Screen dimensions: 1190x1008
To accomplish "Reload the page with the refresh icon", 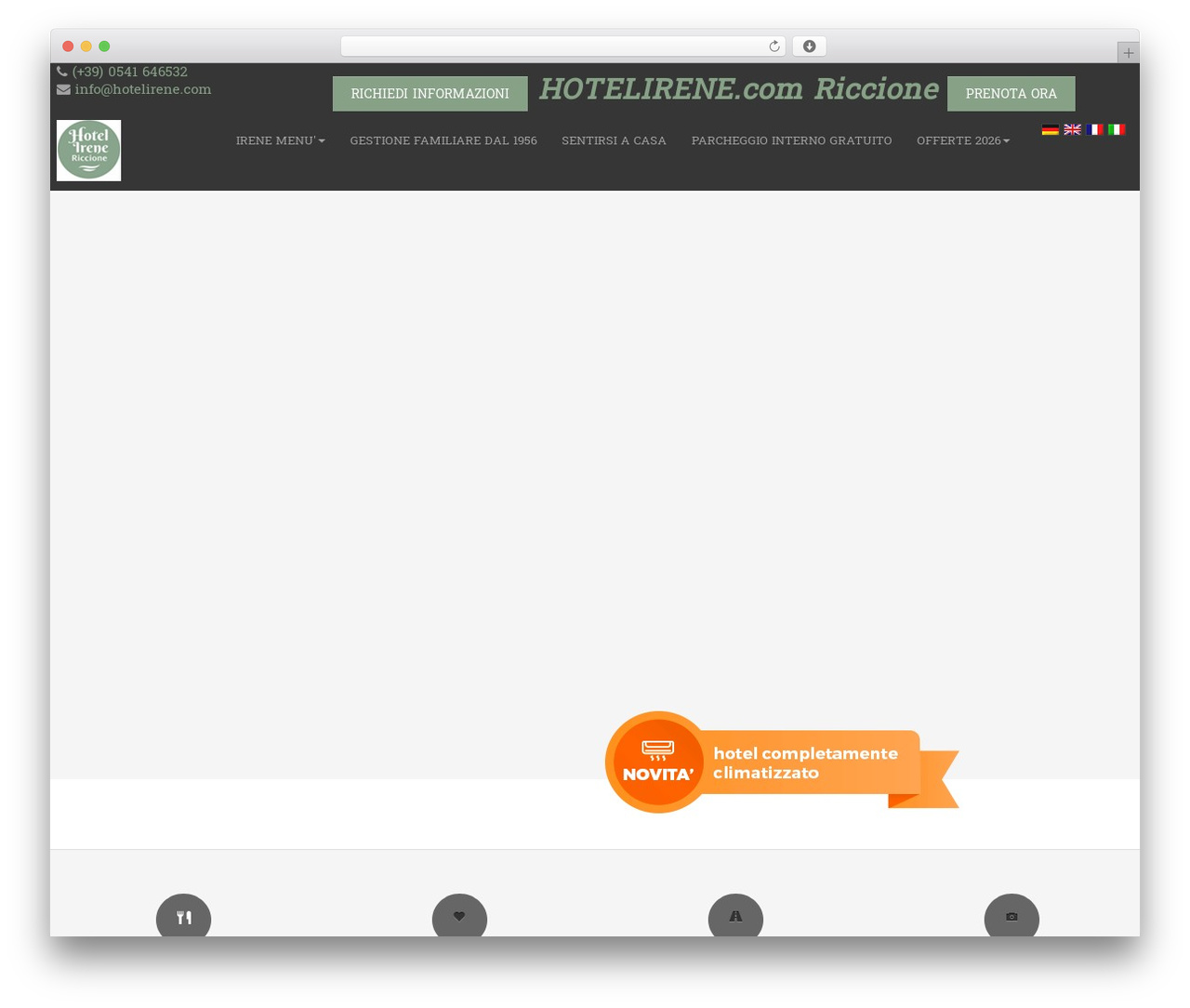I will [773, 46].
